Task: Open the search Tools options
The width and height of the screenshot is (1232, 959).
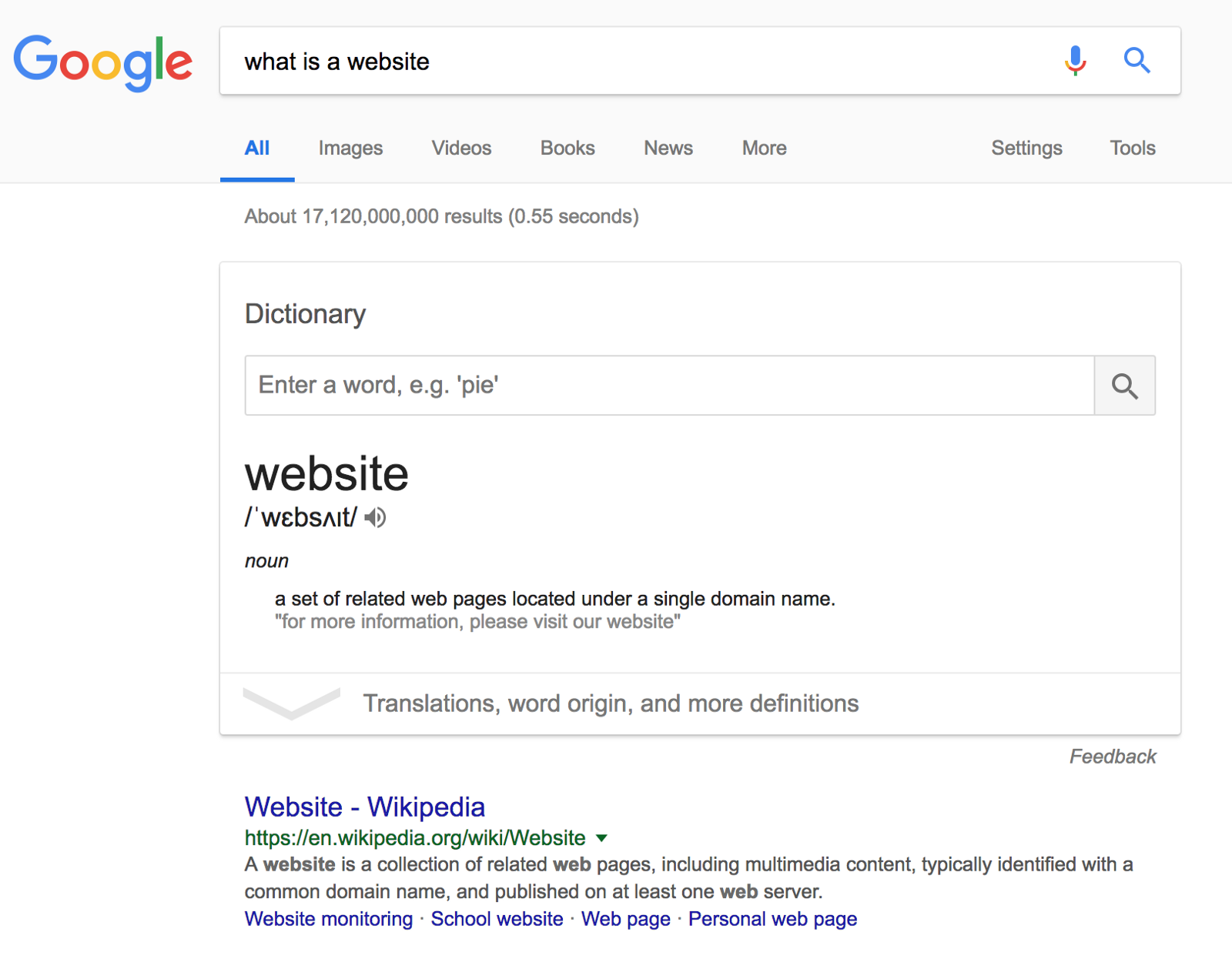Action: pyautogui.click(x=1132, y=148)
